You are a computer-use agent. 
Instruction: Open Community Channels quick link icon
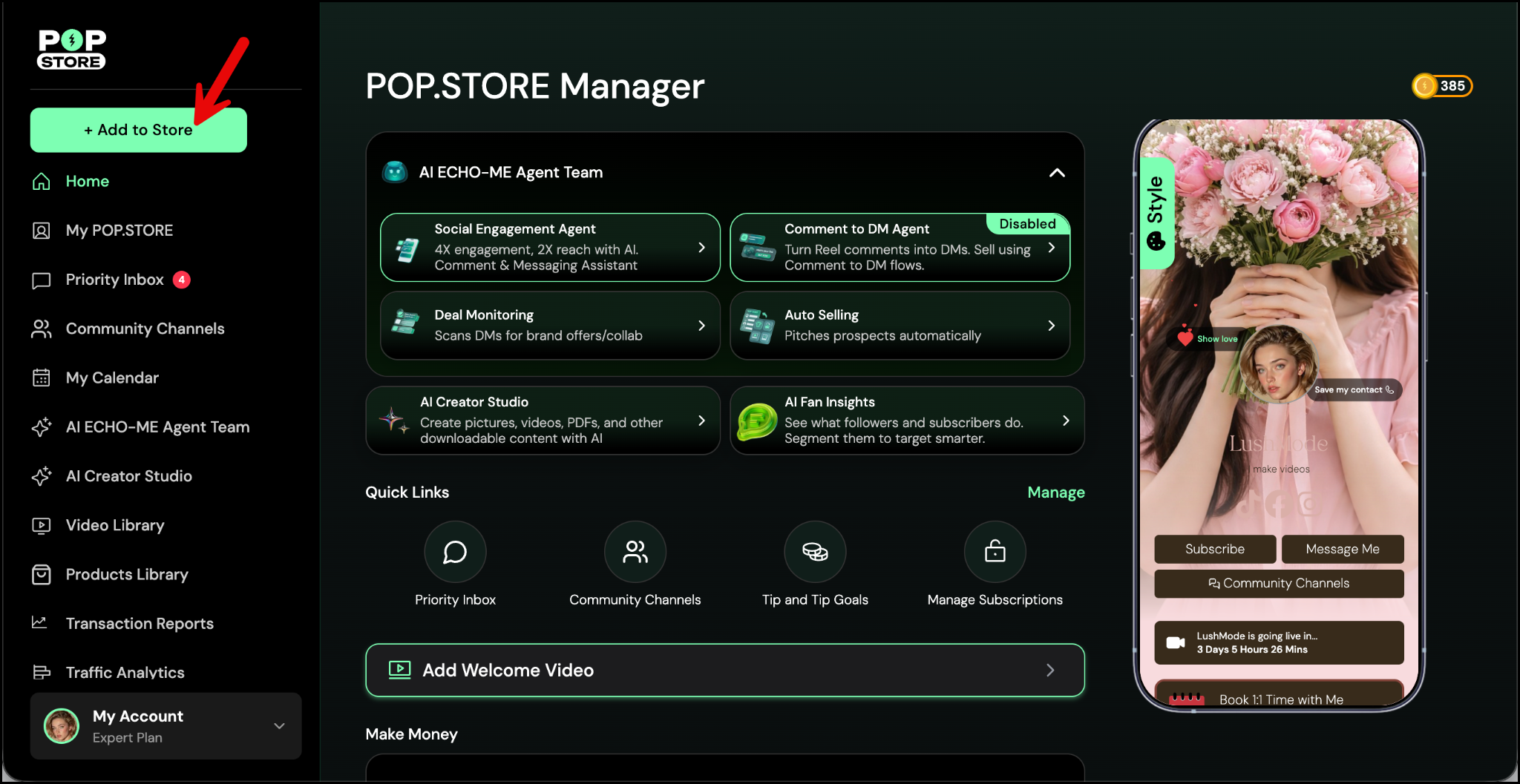(635, 552)
